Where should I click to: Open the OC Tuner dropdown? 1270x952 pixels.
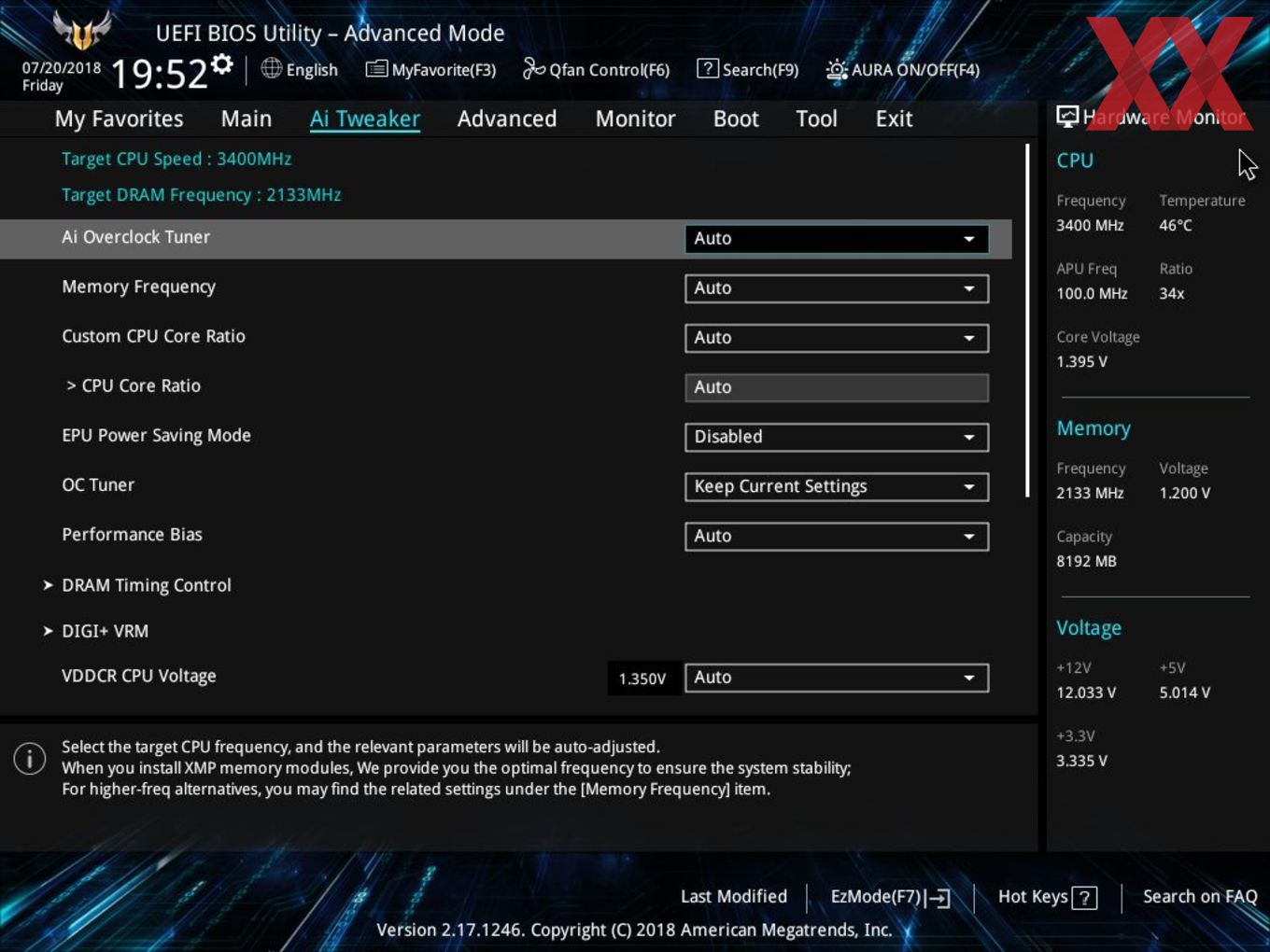[x=837, y=486]
